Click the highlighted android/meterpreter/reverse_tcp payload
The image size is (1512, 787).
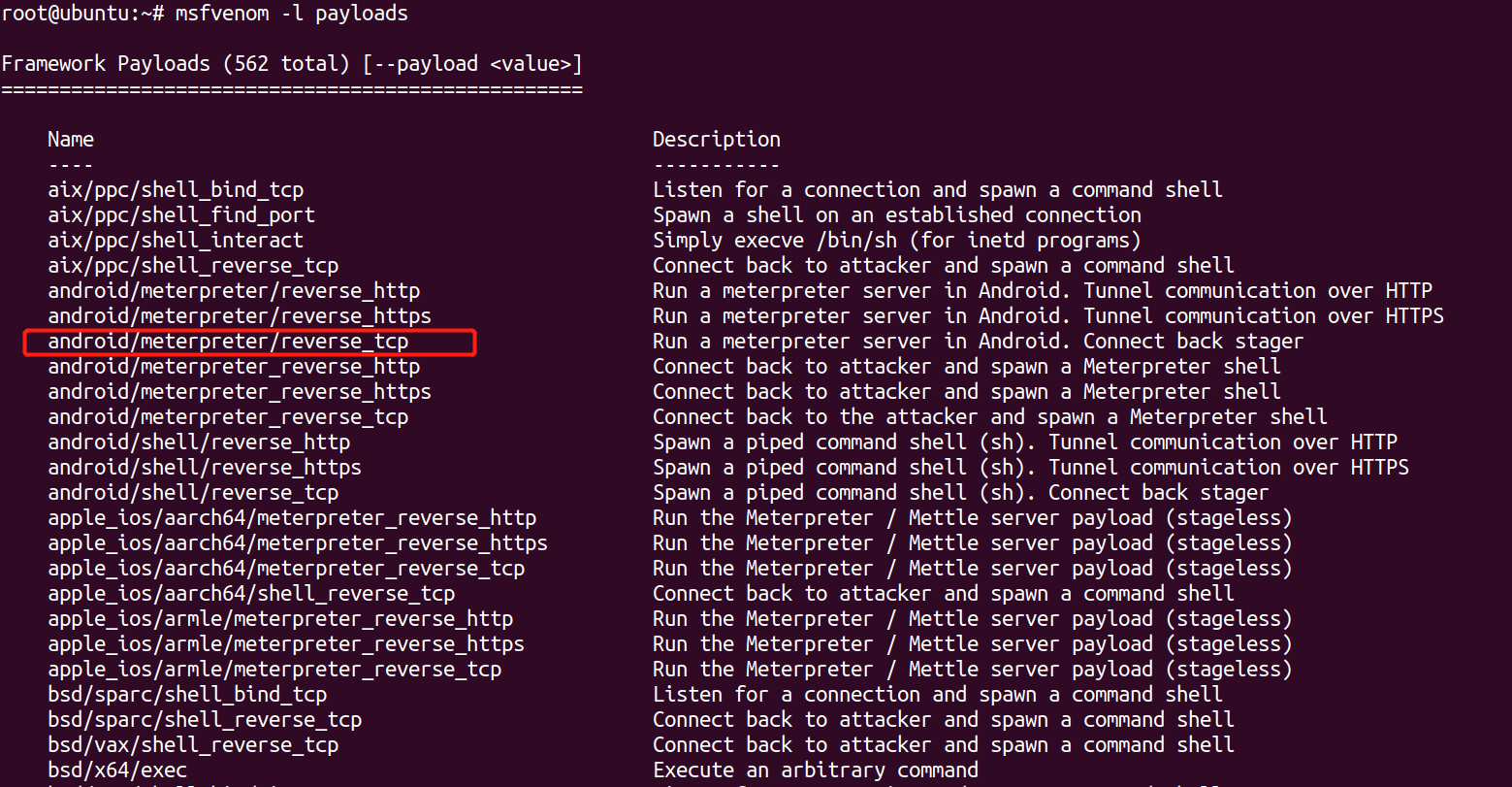pyautogui.click(x=228, y=342)
